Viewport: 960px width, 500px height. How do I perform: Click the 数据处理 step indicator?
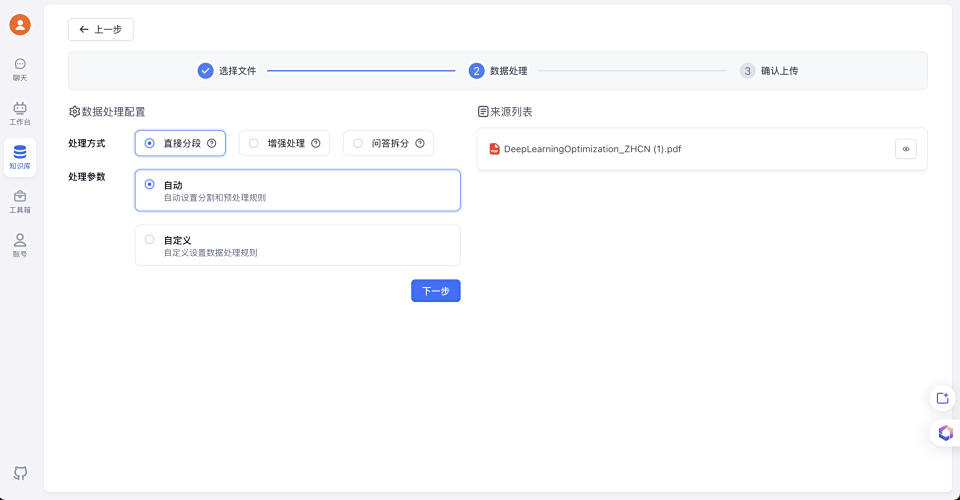click(x=498, y=71)
